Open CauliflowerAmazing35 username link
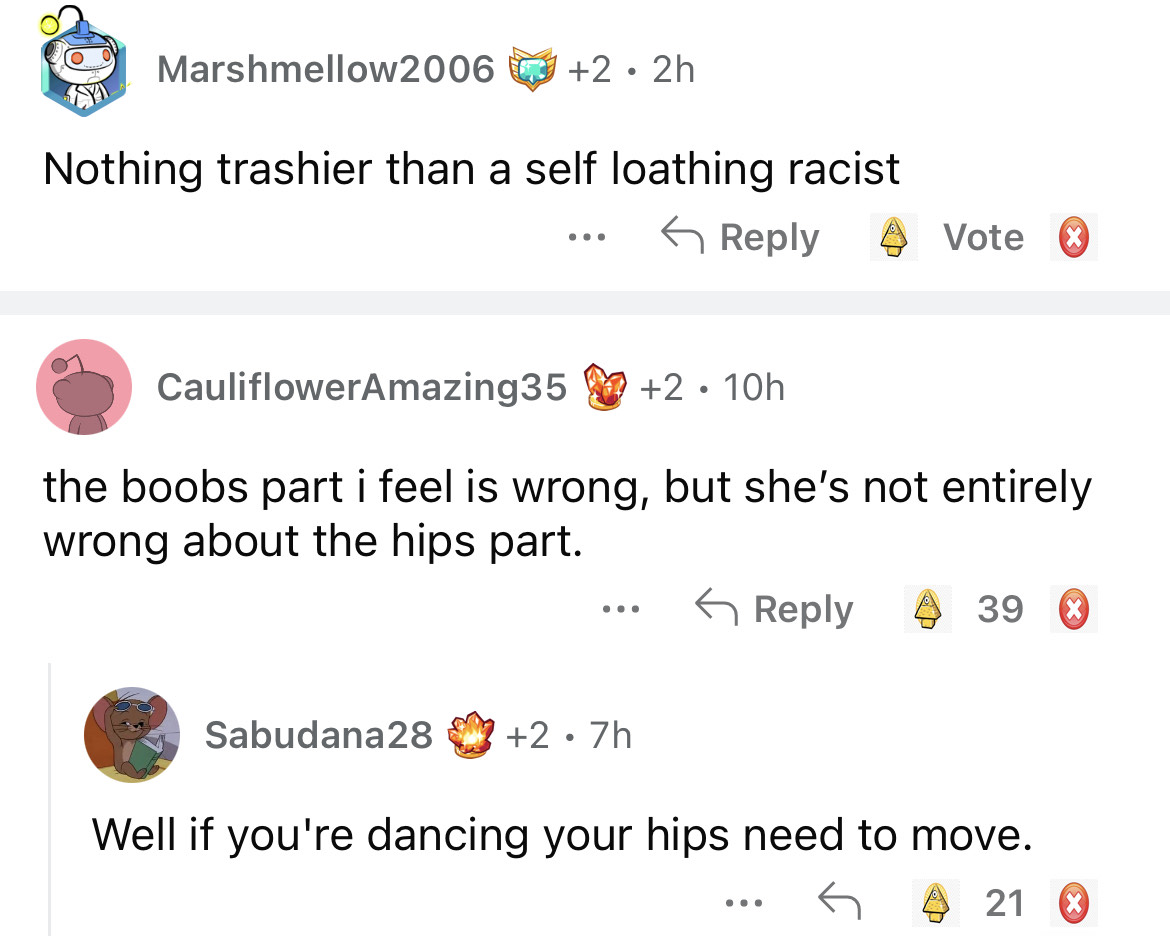1170x936 pixels. 361,387
